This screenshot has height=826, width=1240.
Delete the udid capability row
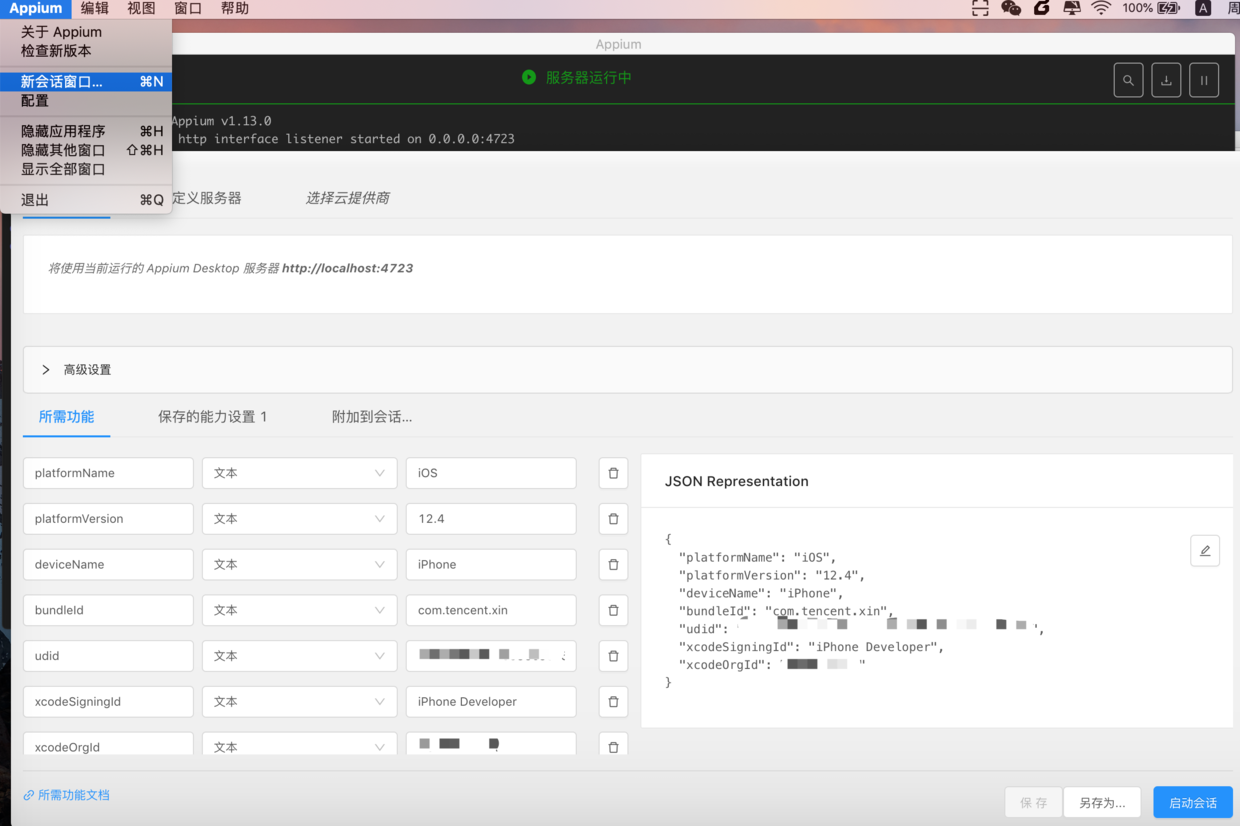(613, 656)
